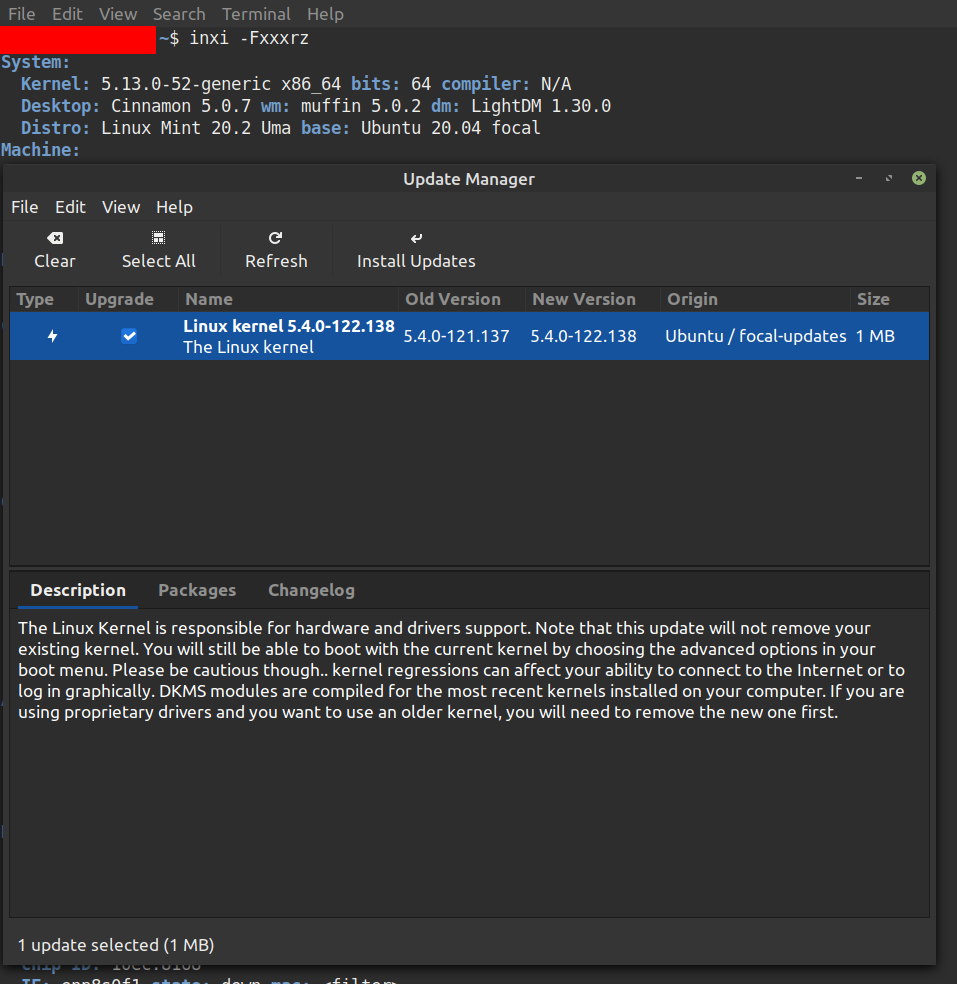The image size is (957, 984).
Task: Switch to the Description tab
Action: click(78, 590)
